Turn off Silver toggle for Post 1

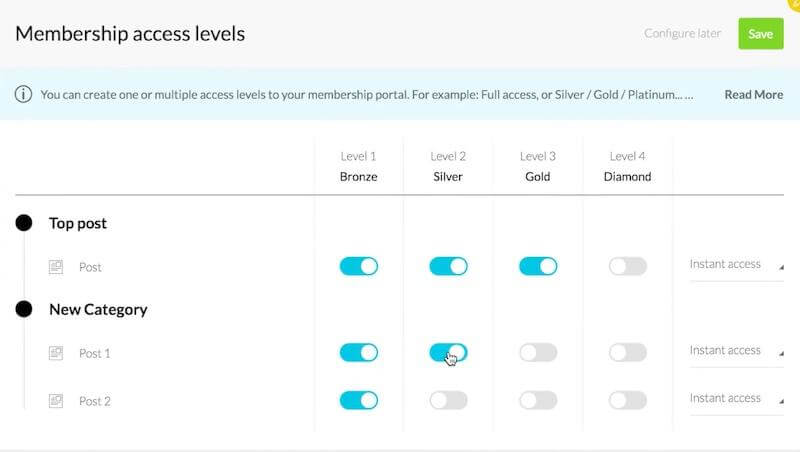[448, 353]
